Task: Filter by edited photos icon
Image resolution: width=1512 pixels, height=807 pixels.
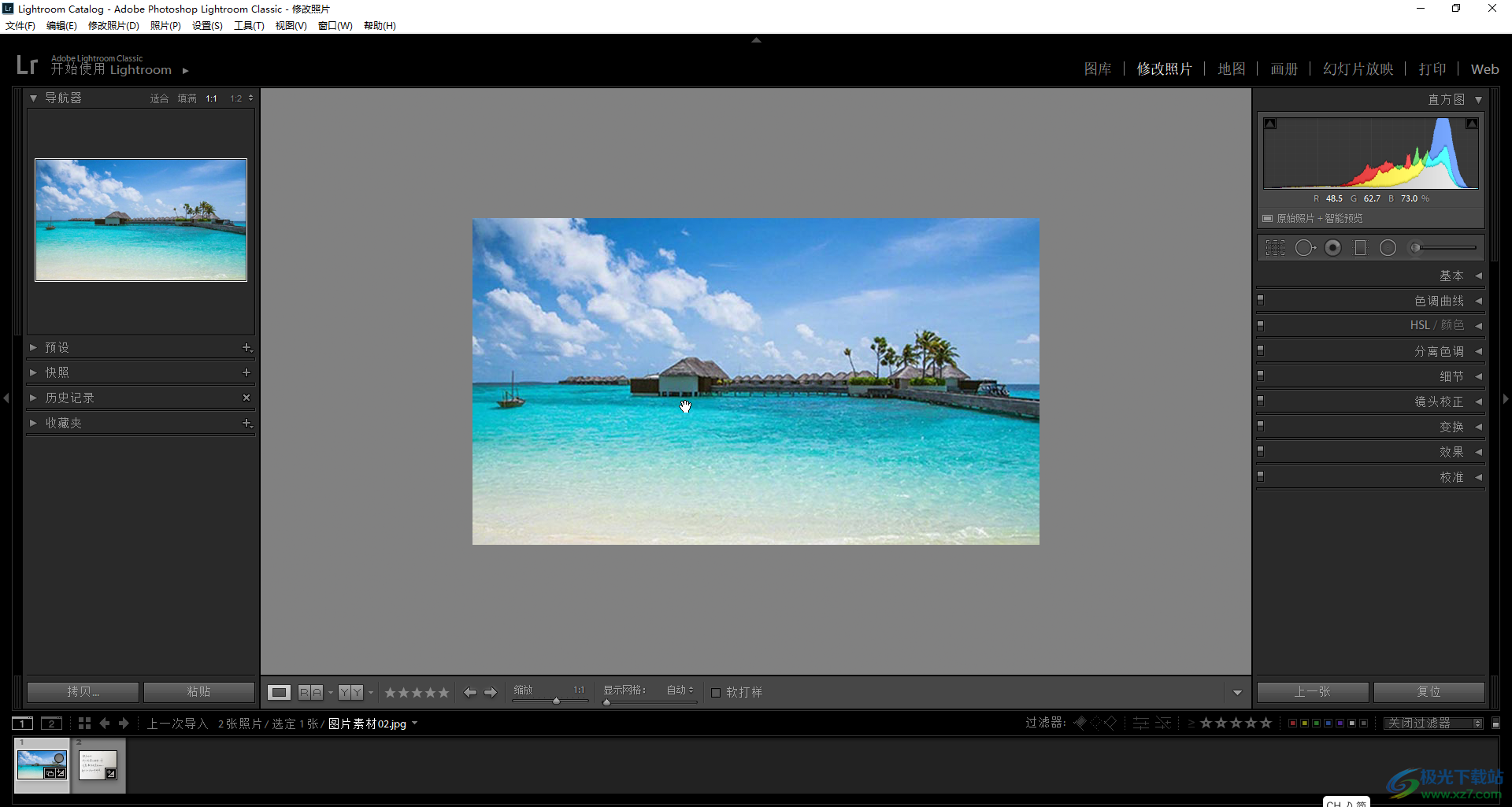Action: click(x=1141, y=722)
